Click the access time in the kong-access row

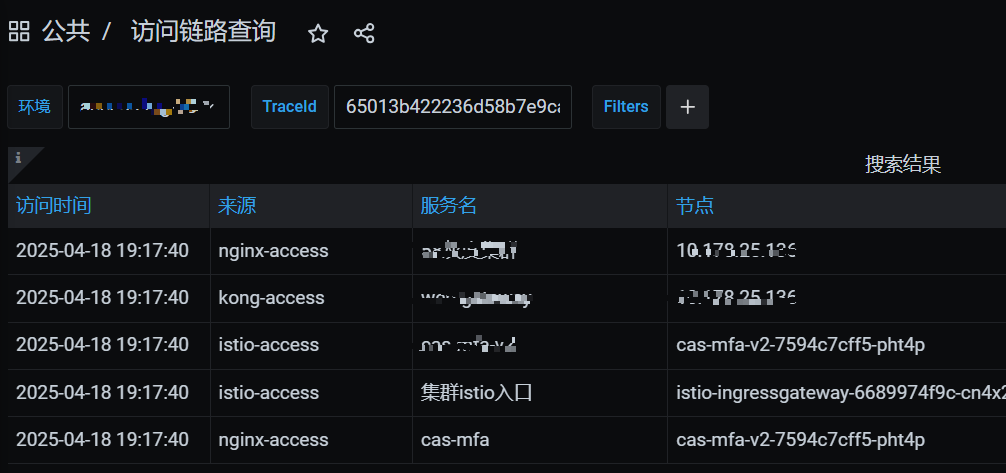pyautogui.click(x=103, y=298)
